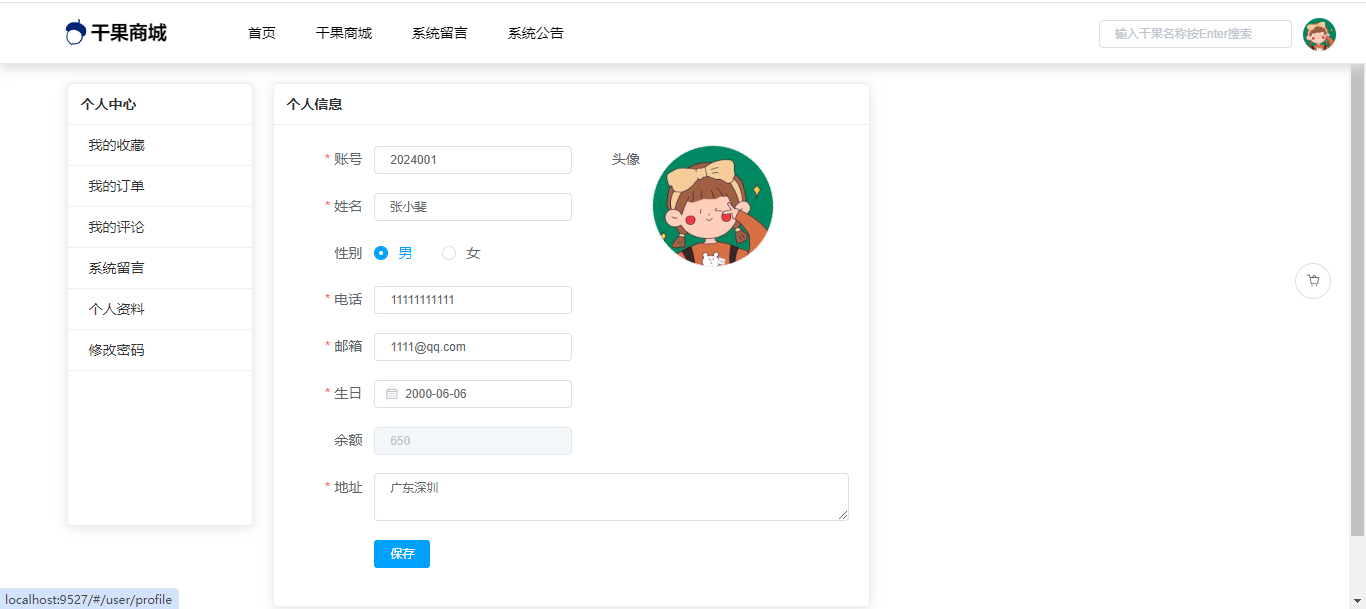Go to 首页 in top navigation
The width and height of the screenshot is (1366, 609).
(262, 33)
